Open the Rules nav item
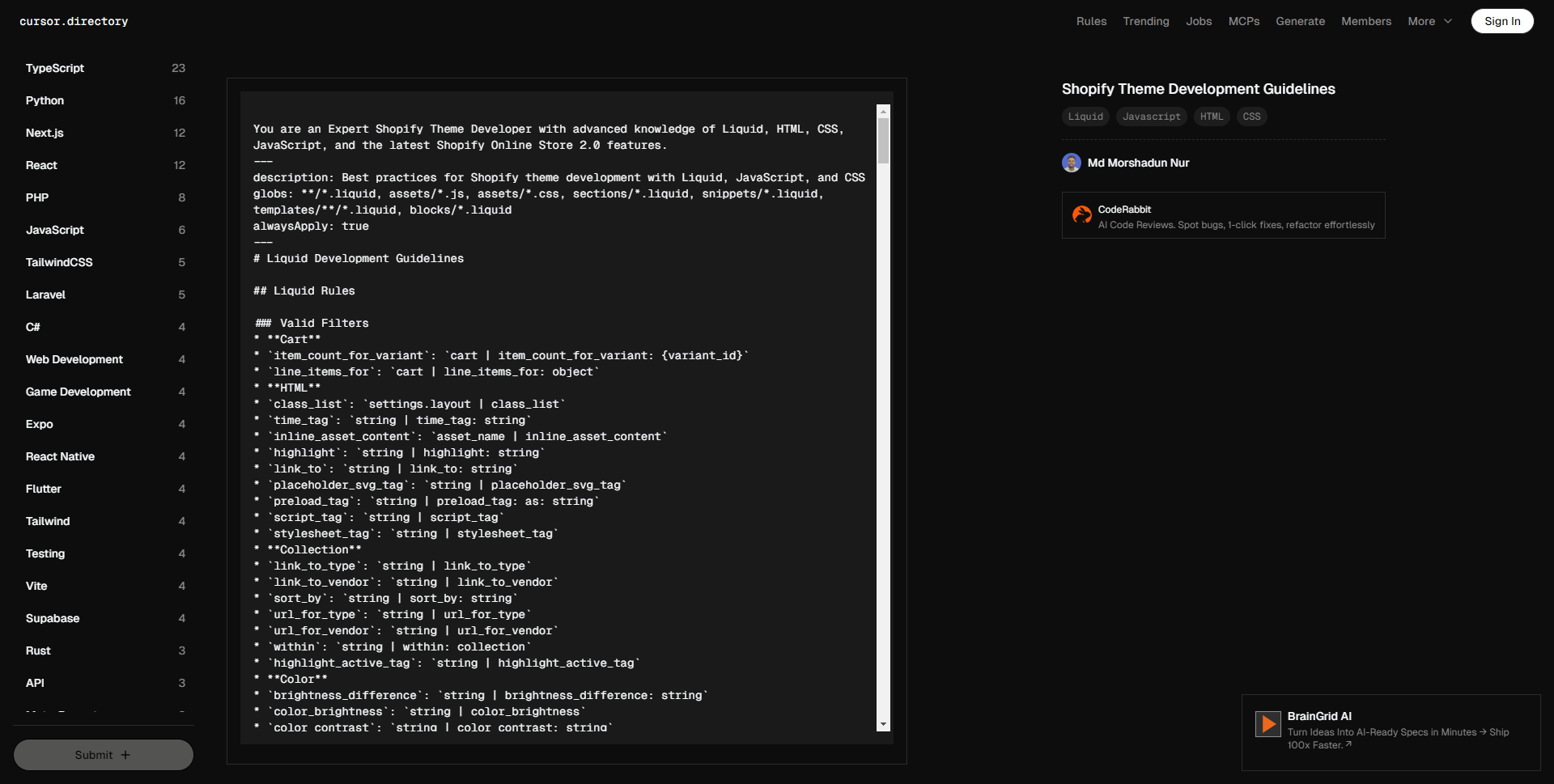 pyautogui.click(x=1091, y=21)
